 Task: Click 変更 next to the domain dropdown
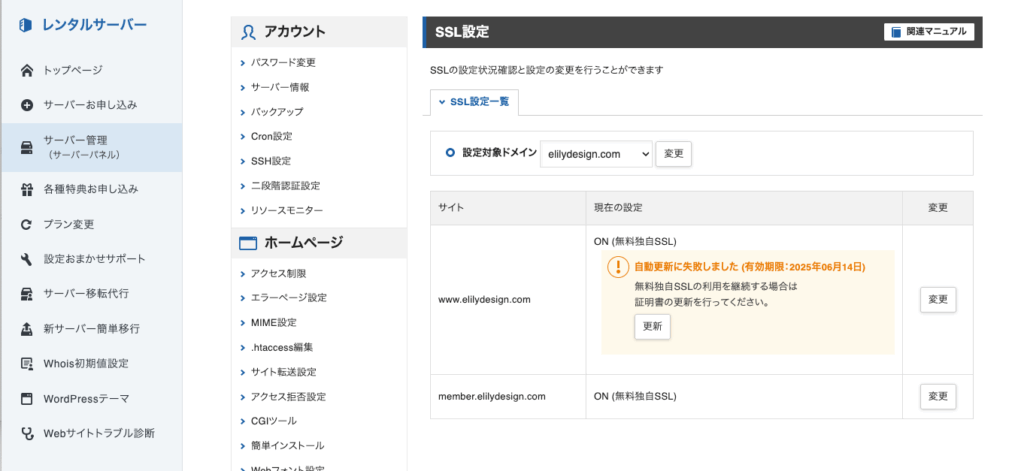point(673,154)
